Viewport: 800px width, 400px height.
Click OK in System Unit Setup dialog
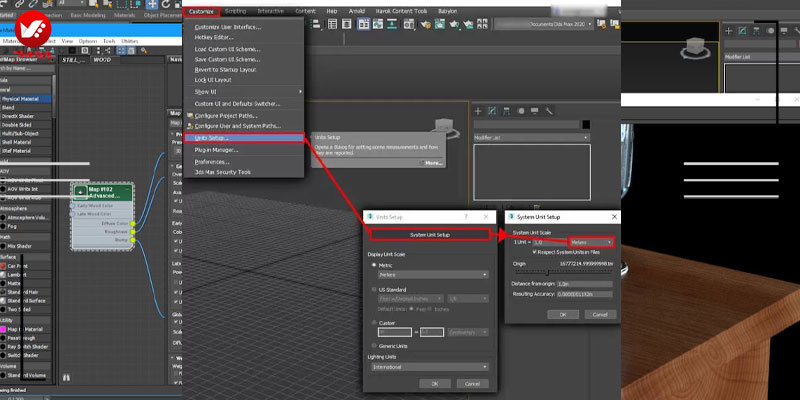coord(563,315)
